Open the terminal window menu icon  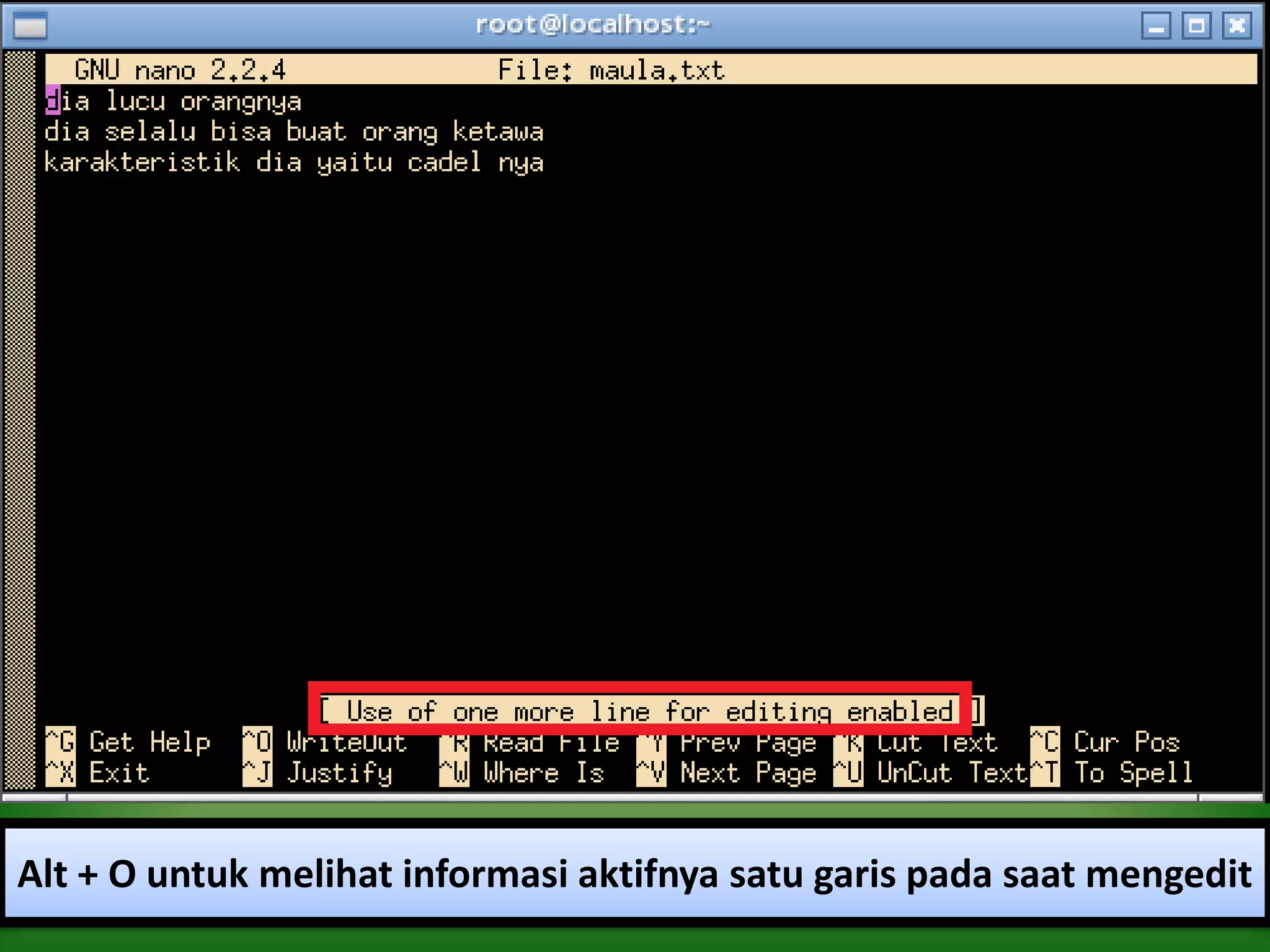(x=30, y=26)
